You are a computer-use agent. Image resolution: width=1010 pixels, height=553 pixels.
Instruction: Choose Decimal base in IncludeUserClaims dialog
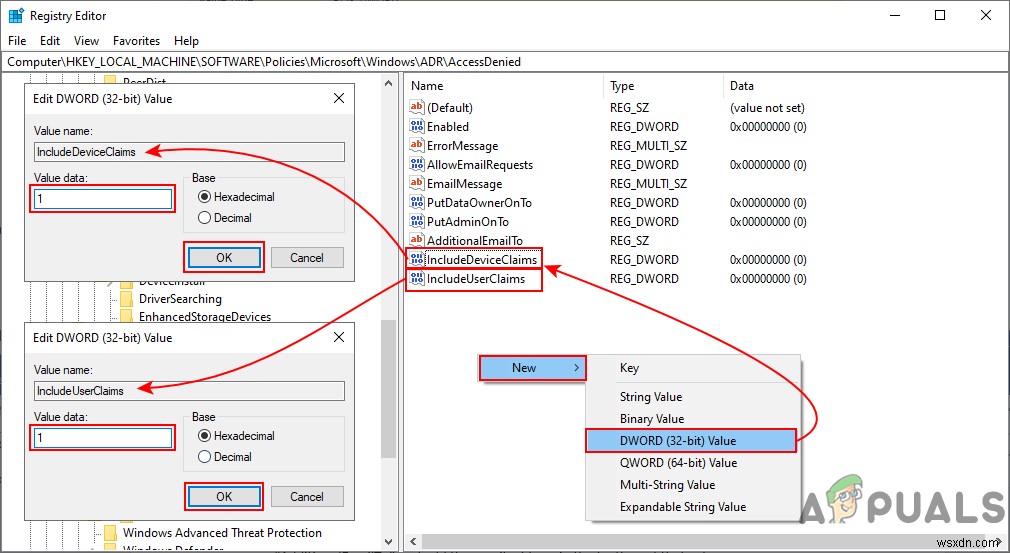(204, 456)
